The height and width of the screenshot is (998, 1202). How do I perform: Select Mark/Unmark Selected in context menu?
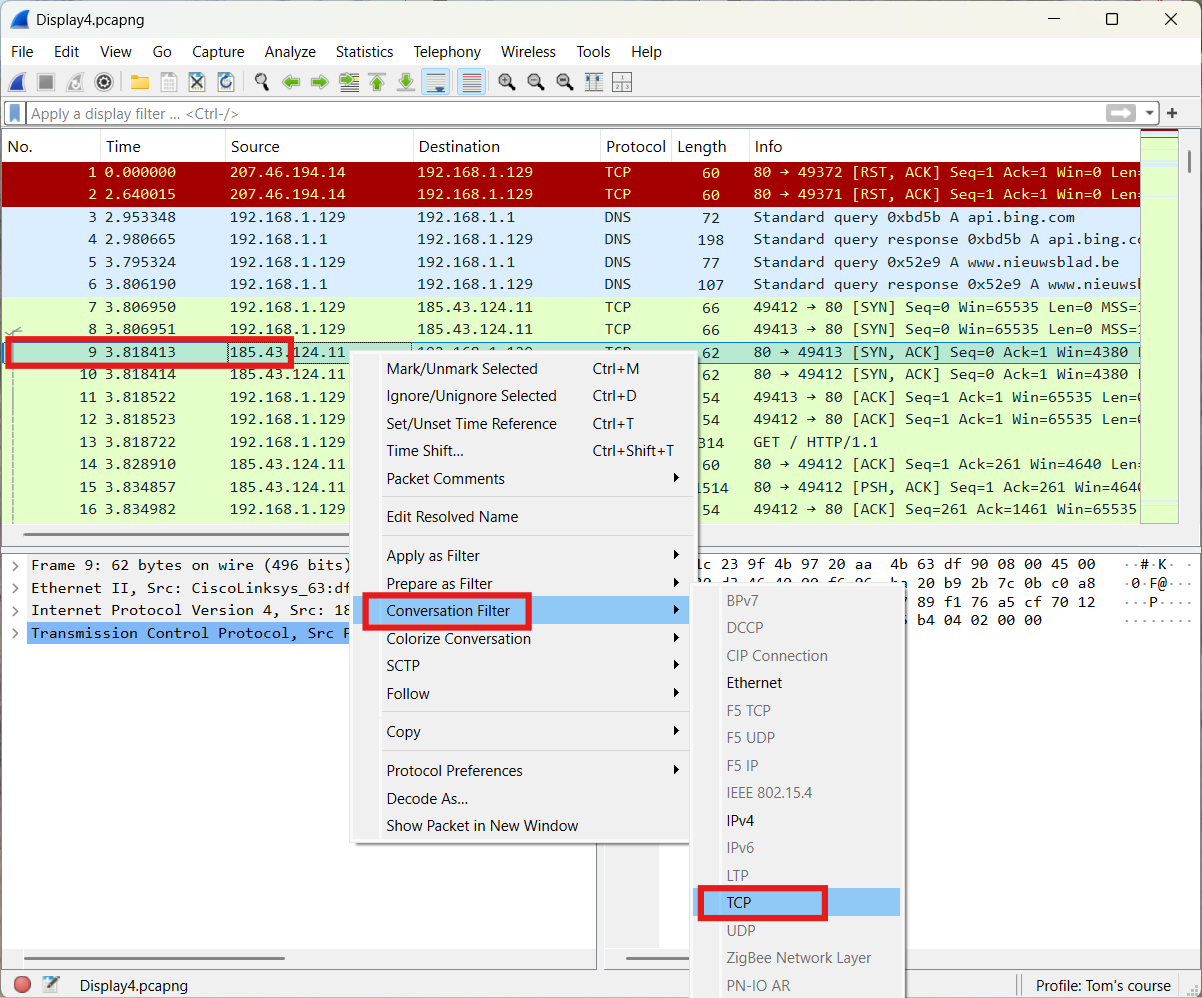coord(520,369)
